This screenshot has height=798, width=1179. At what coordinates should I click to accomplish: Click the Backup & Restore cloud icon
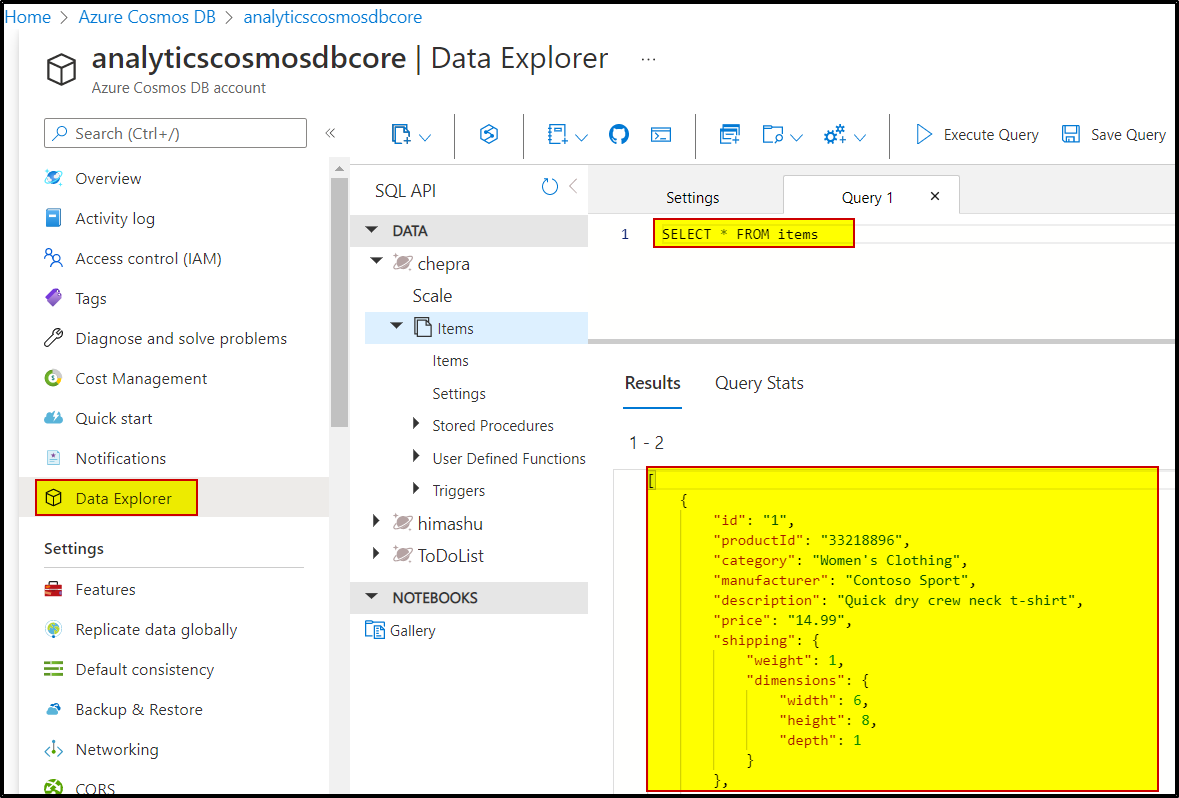click(53, 709)
